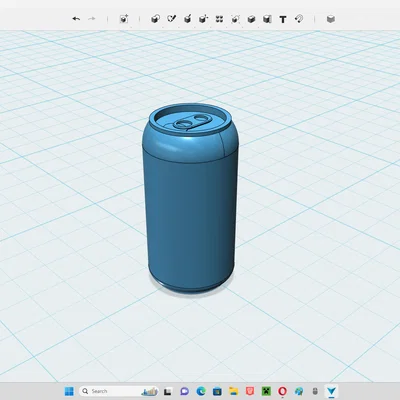
Task: Open the Combine tools menu
Action: pos(251,19)
